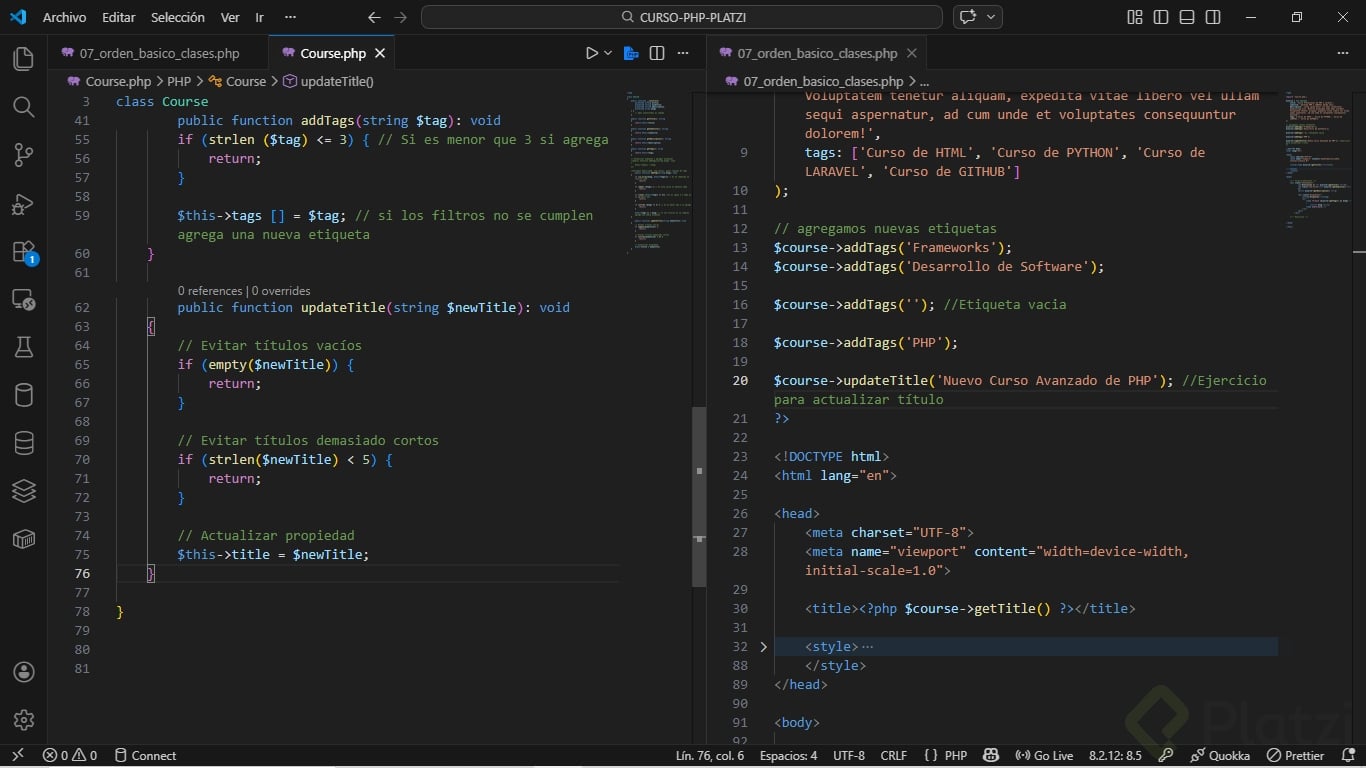Open the run button dropdown arrow
This screenshot has width=1366, height=768.
click(x=609, y=53)
